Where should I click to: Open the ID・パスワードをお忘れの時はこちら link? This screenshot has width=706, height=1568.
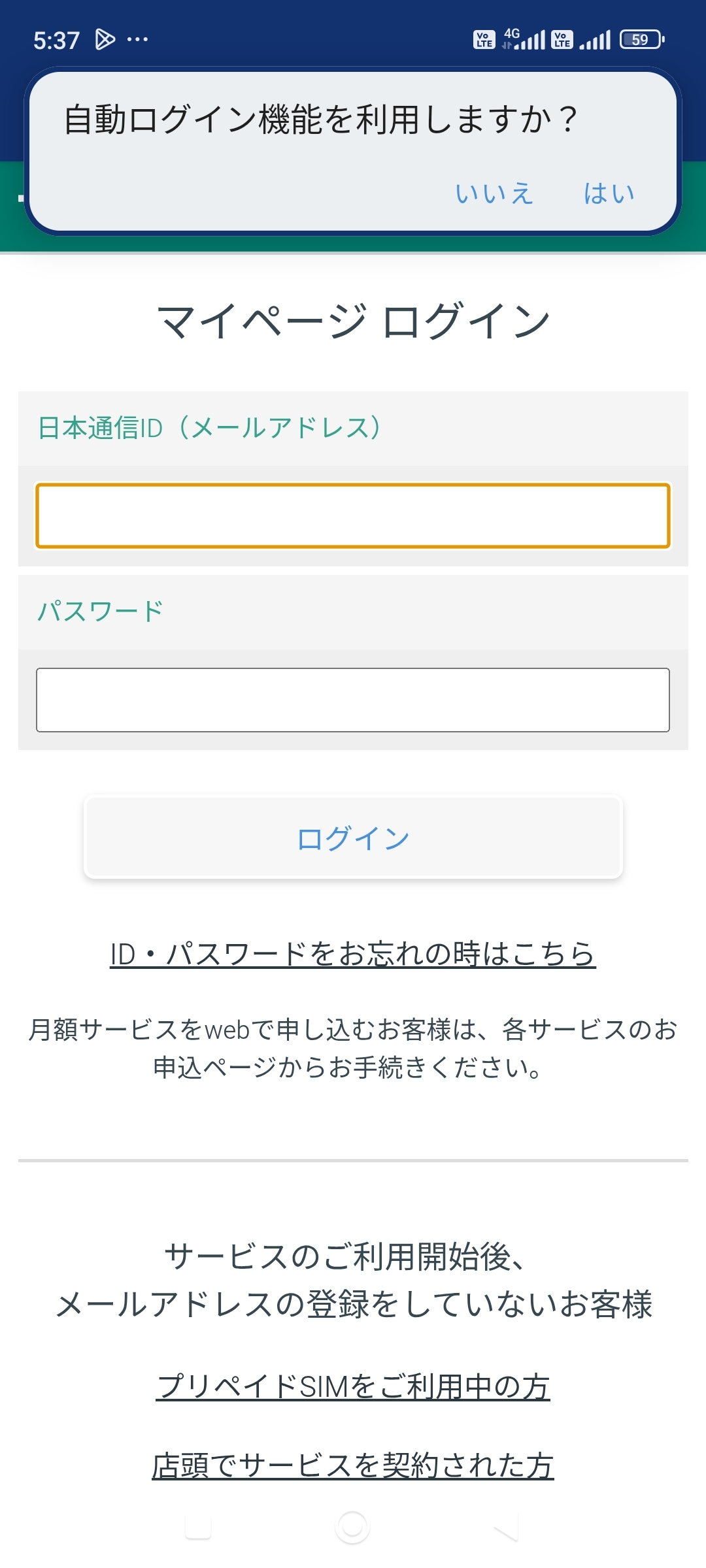point(353,954)
